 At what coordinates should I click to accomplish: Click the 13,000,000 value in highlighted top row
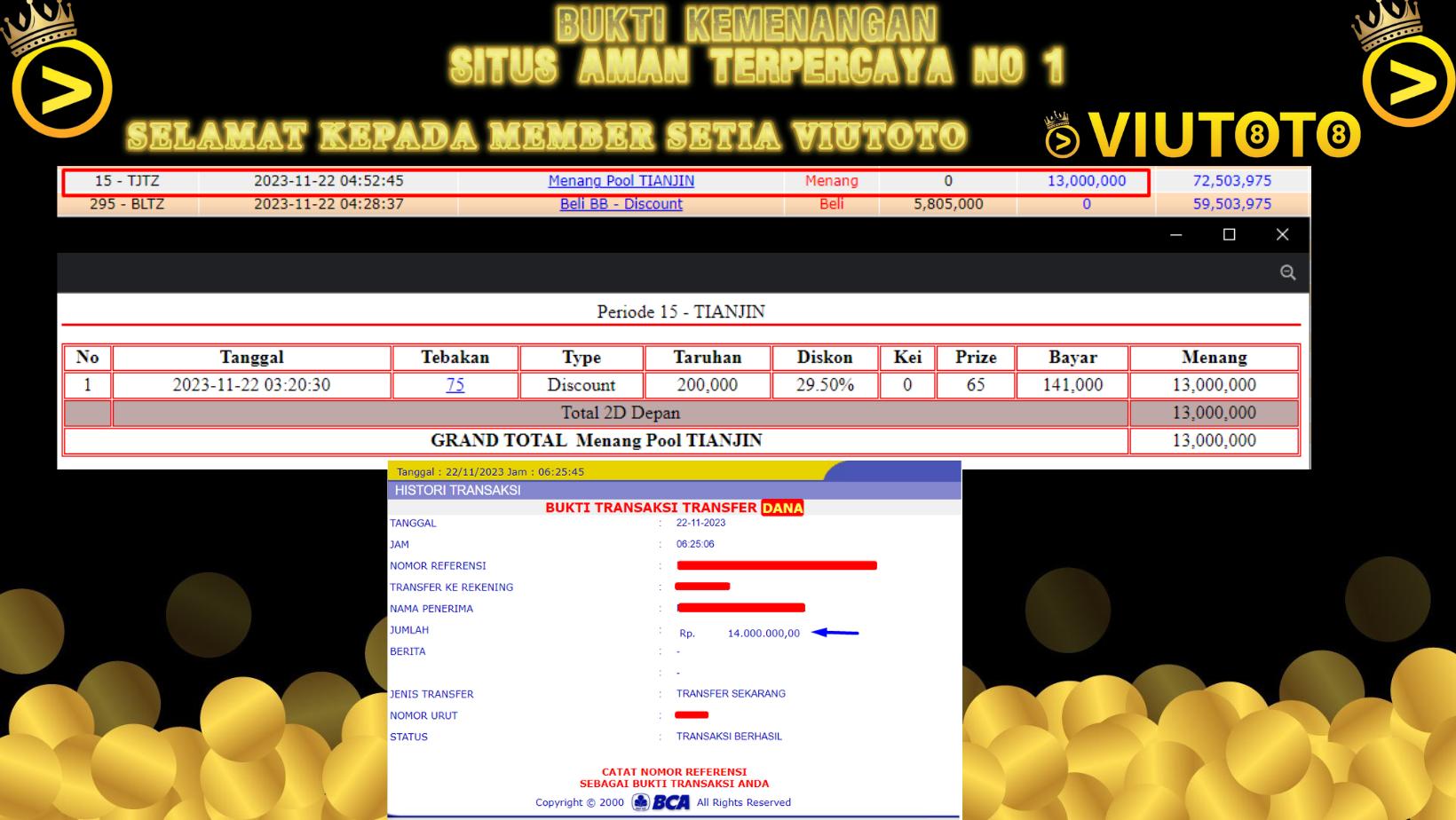pos(1087,181)
